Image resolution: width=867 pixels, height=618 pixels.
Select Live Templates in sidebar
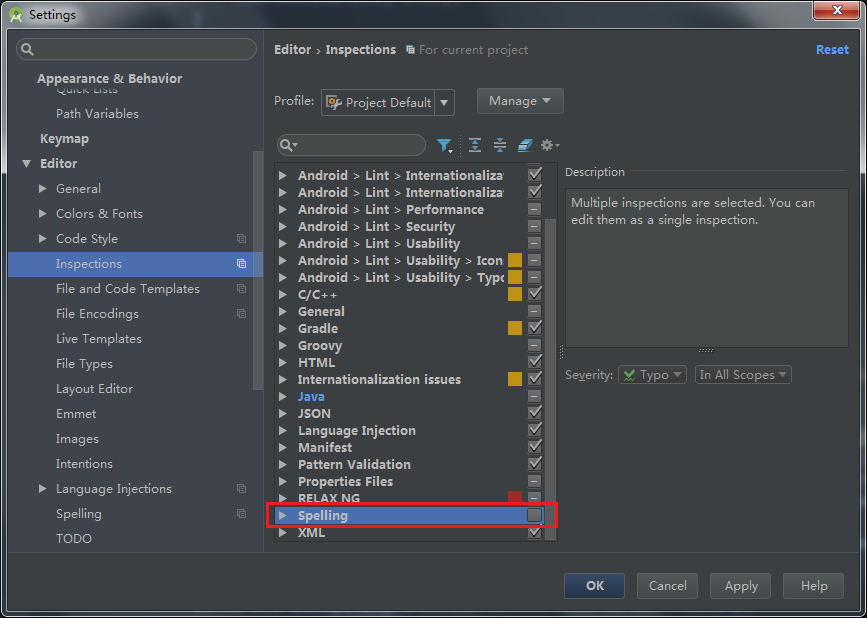click(98, 339)
